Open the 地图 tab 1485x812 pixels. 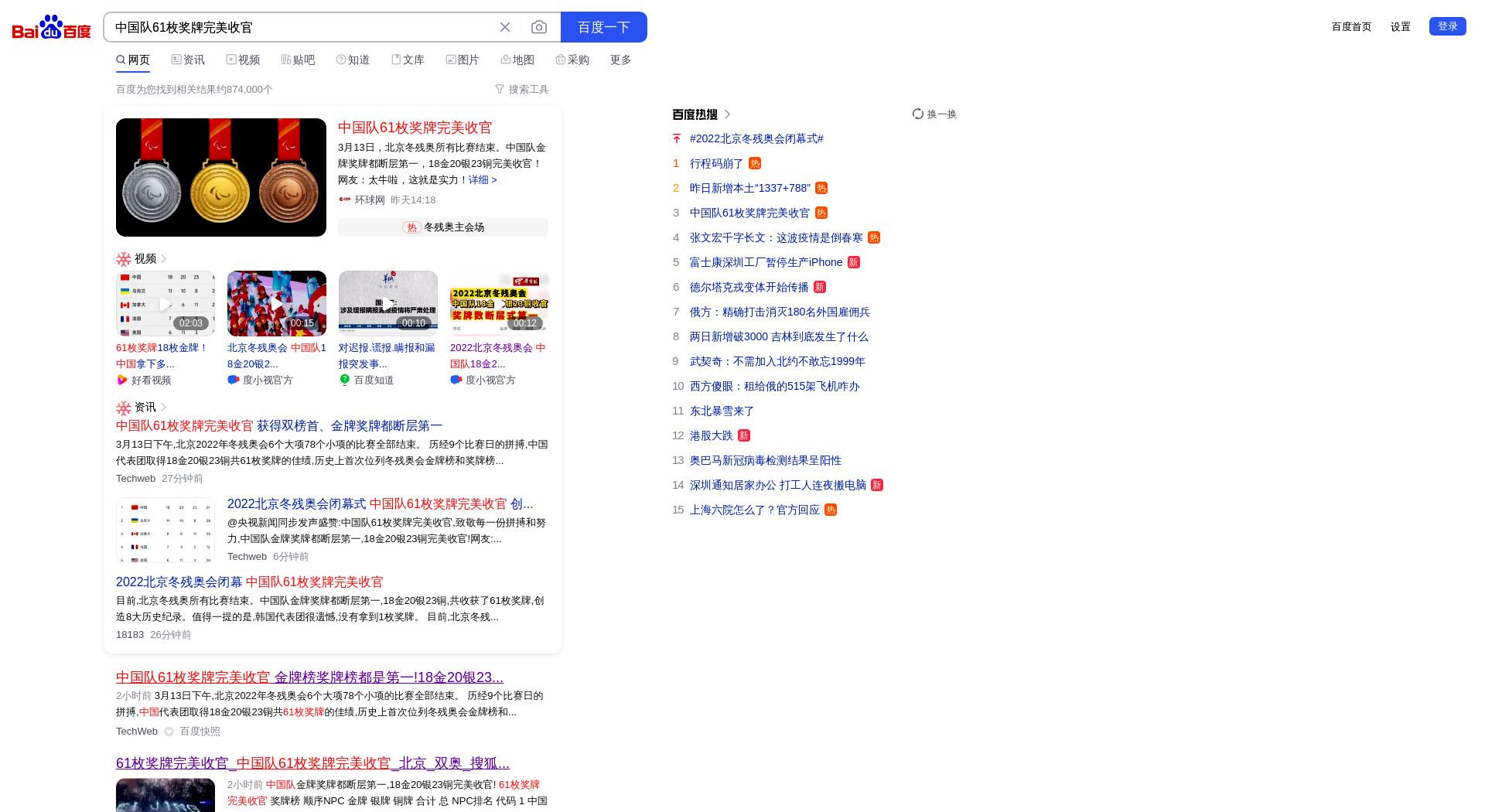517,60
